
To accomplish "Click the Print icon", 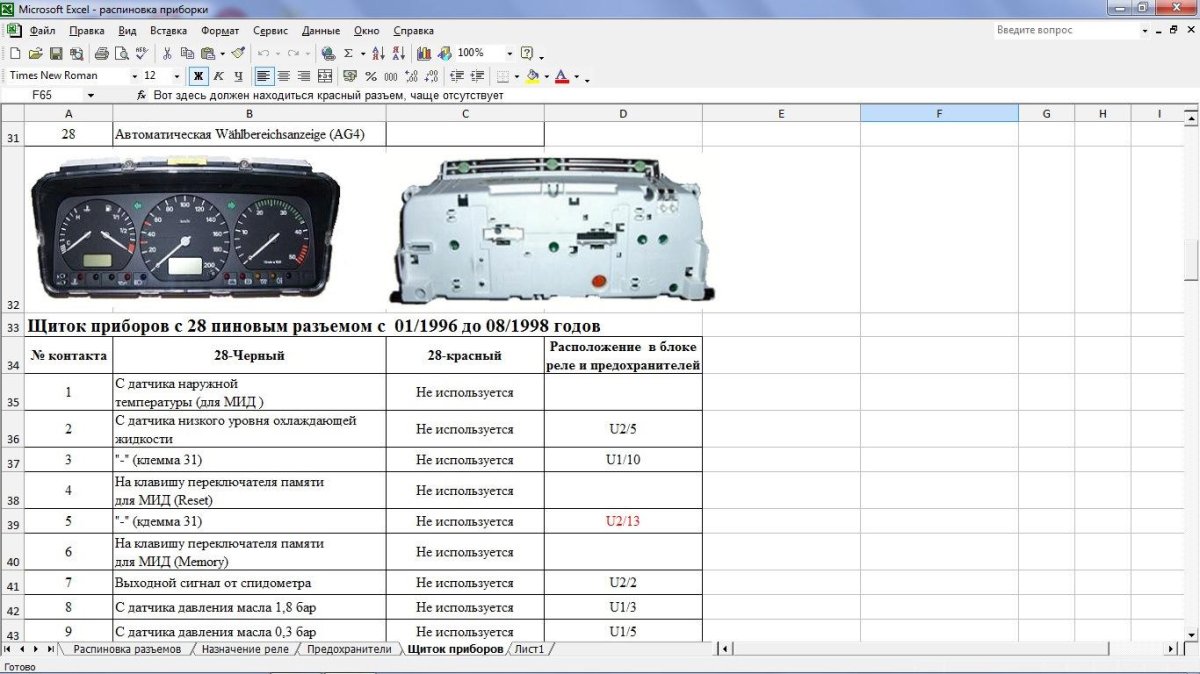I will coord(101,53).
